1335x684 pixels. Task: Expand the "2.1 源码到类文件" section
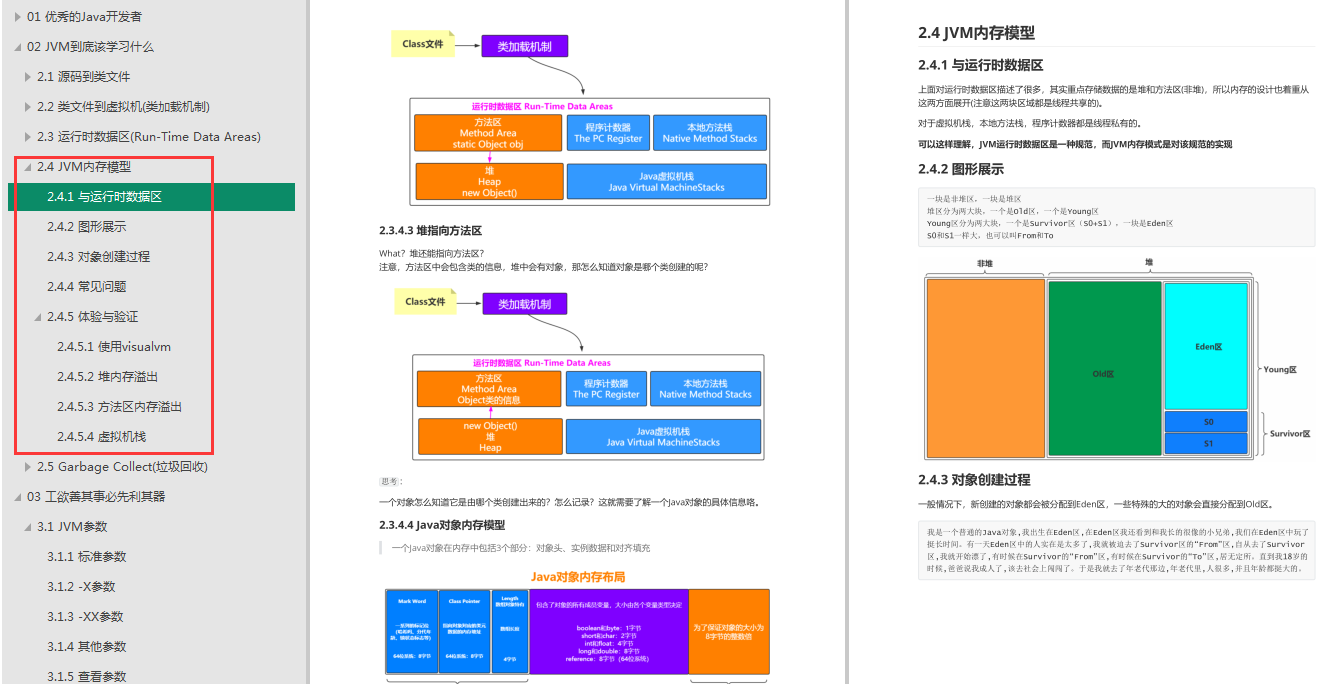[27, 76]
